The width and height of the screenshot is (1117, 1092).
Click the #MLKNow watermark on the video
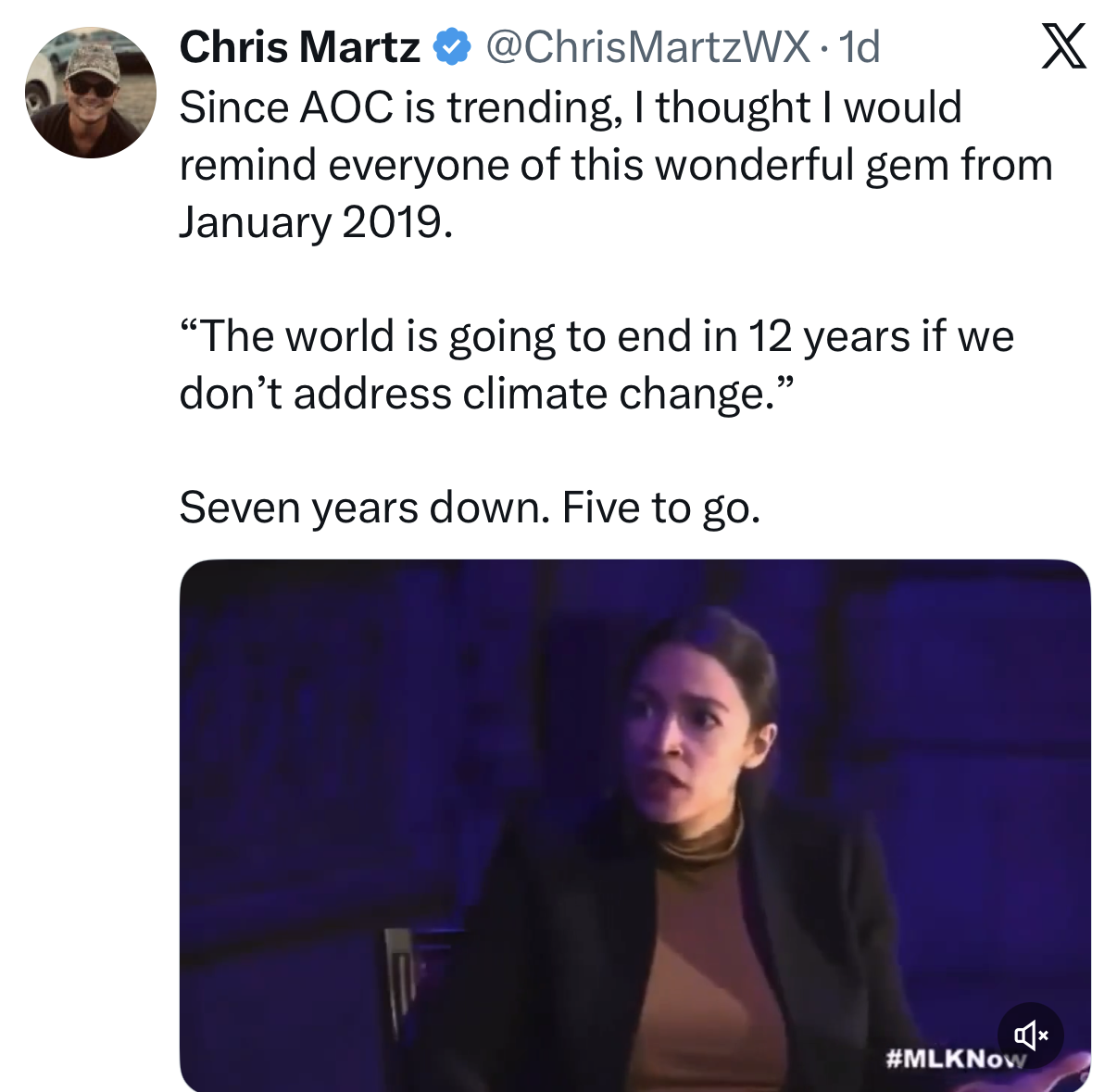pyautogui.click(x=954, y=1058)
